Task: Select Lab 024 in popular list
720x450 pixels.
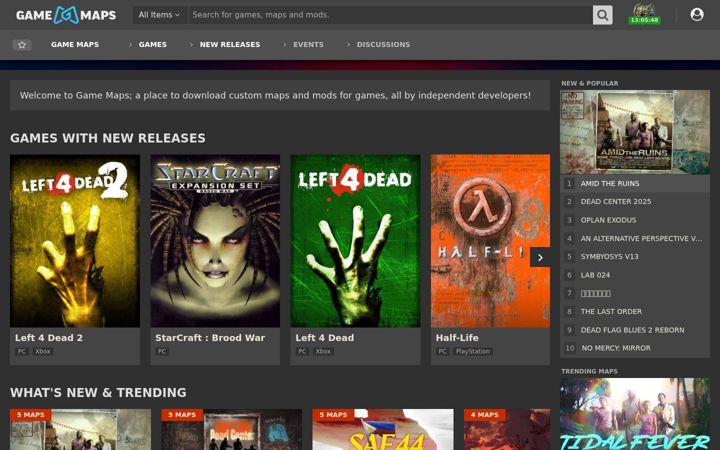Action: (x=635, y=275)
